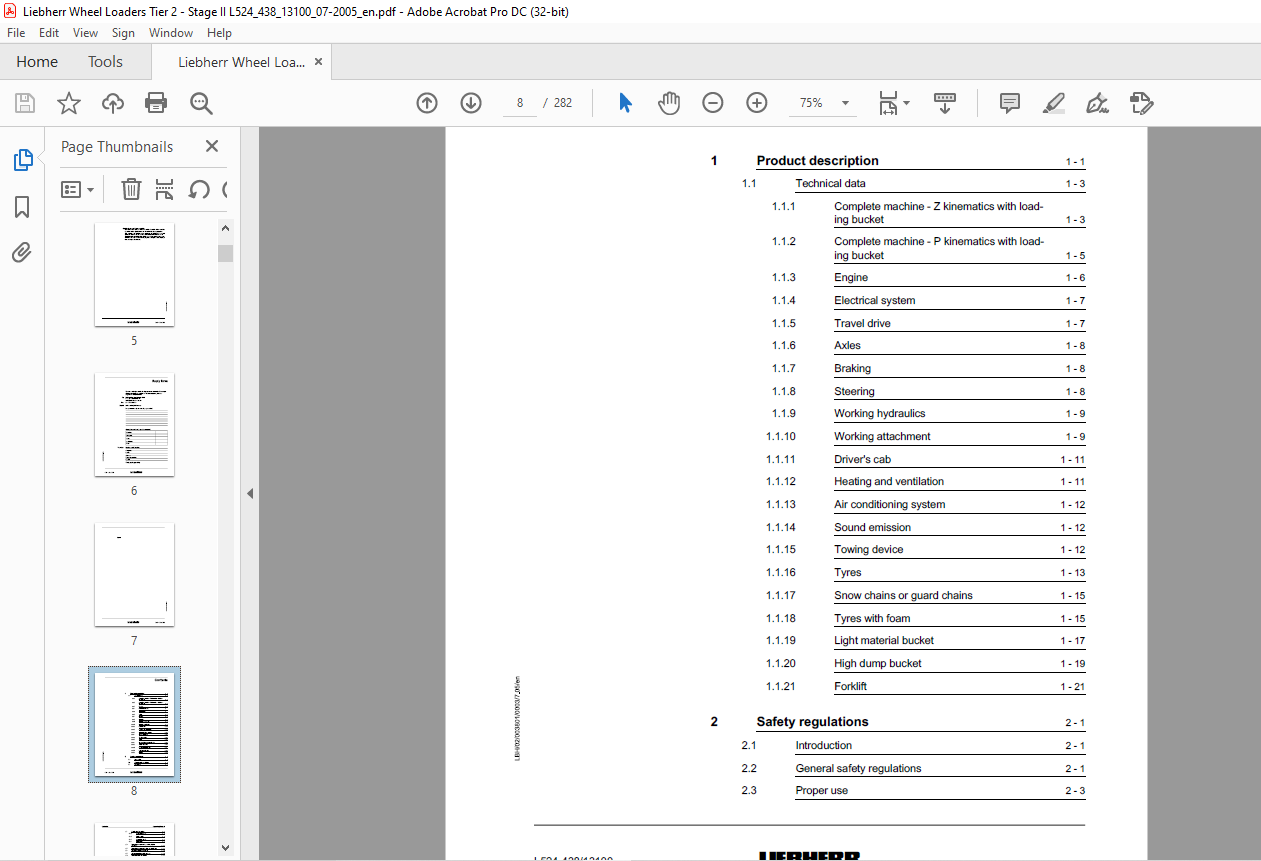Switch to the Home tab
1261x861 pixels.
[37, 62]
